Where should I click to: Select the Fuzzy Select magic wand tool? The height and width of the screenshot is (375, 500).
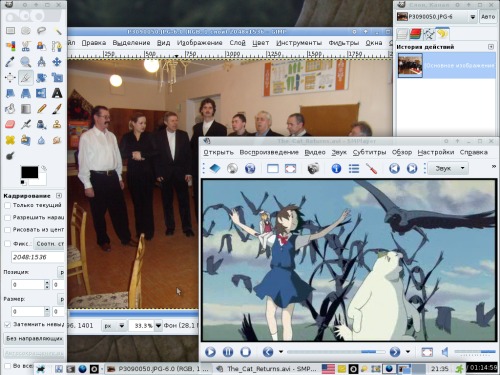[x=57, y=31]
